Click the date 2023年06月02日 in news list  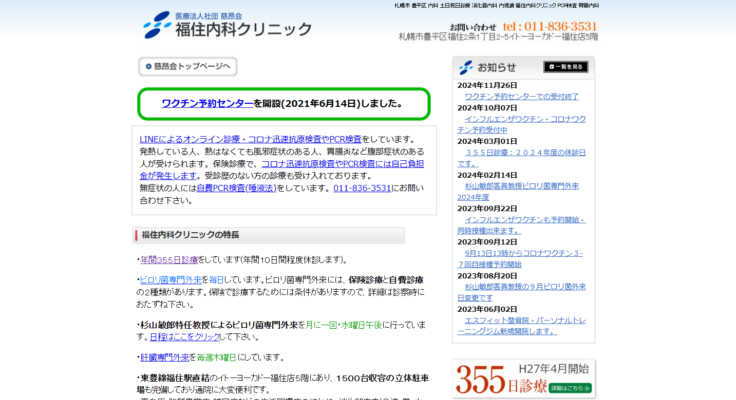(487, 309)
